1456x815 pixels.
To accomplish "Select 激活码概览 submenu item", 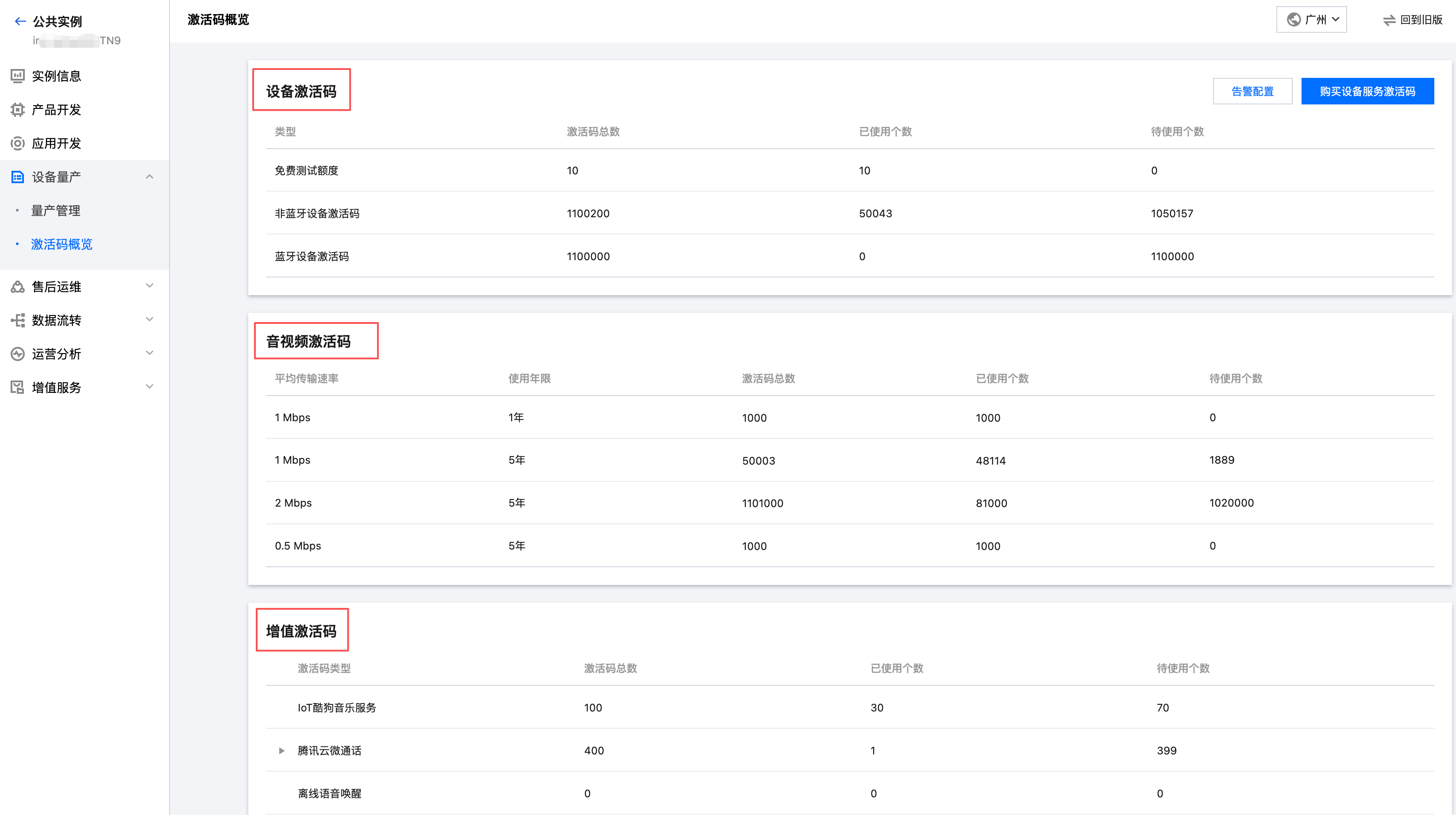I will pos(62,244).
